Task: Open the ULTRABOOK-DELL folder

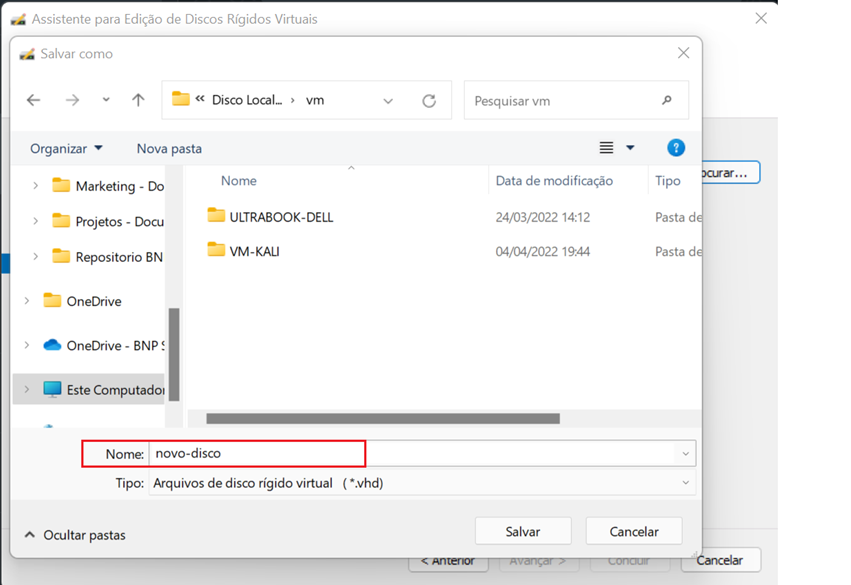Action: (x=280, y=217)
